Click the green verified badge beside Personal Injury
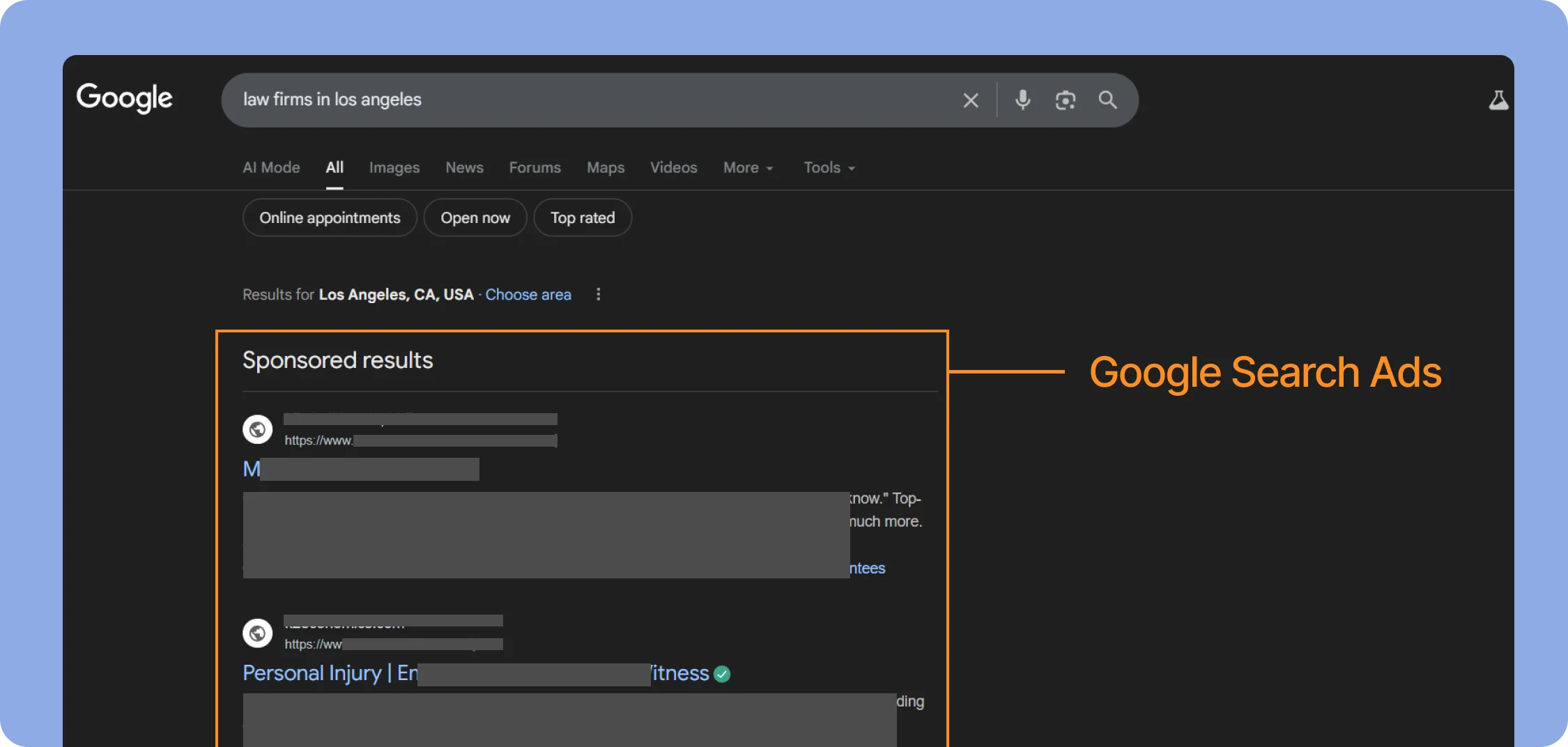 723,673
